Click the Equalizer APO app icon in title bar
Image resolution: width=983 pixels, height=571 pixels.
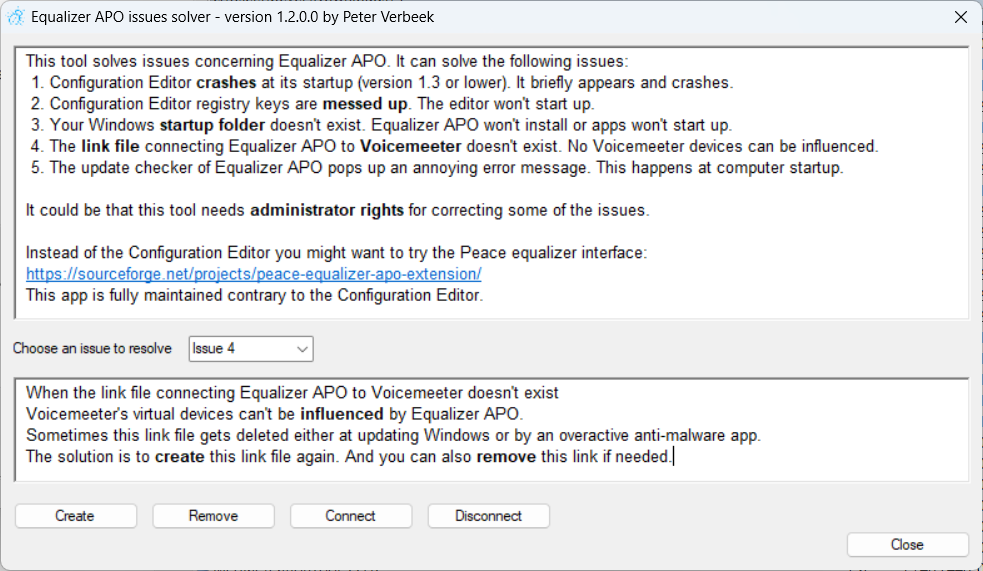click(x=15, y=17)
